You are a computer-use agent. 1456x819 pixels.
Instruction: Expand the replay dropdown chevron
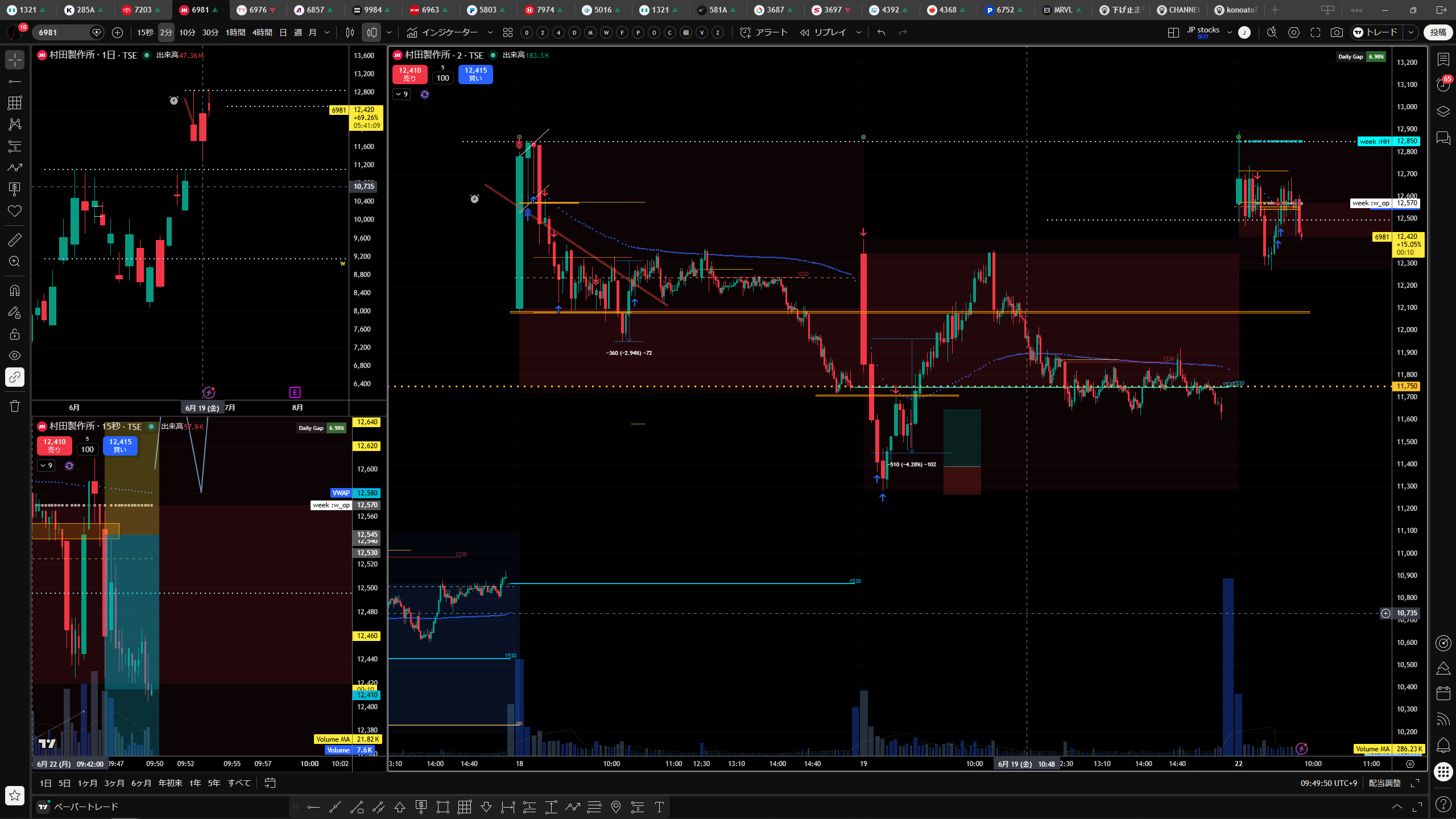click(x=859, y=32)
